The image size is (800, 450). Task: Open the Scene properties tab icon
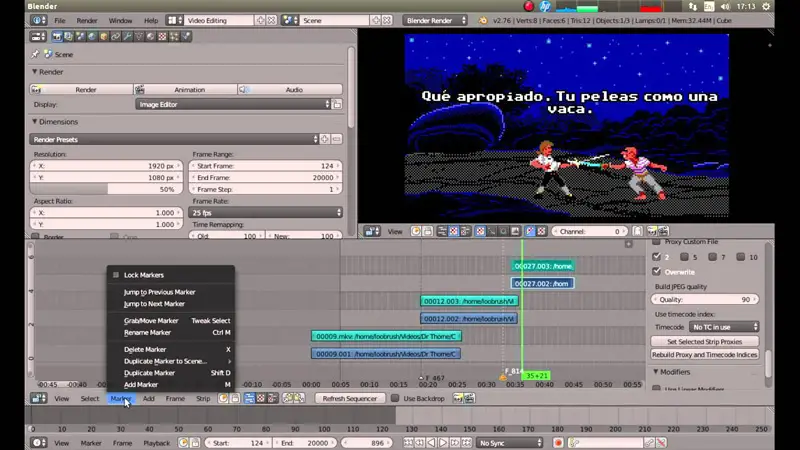(x=81, y=37)
